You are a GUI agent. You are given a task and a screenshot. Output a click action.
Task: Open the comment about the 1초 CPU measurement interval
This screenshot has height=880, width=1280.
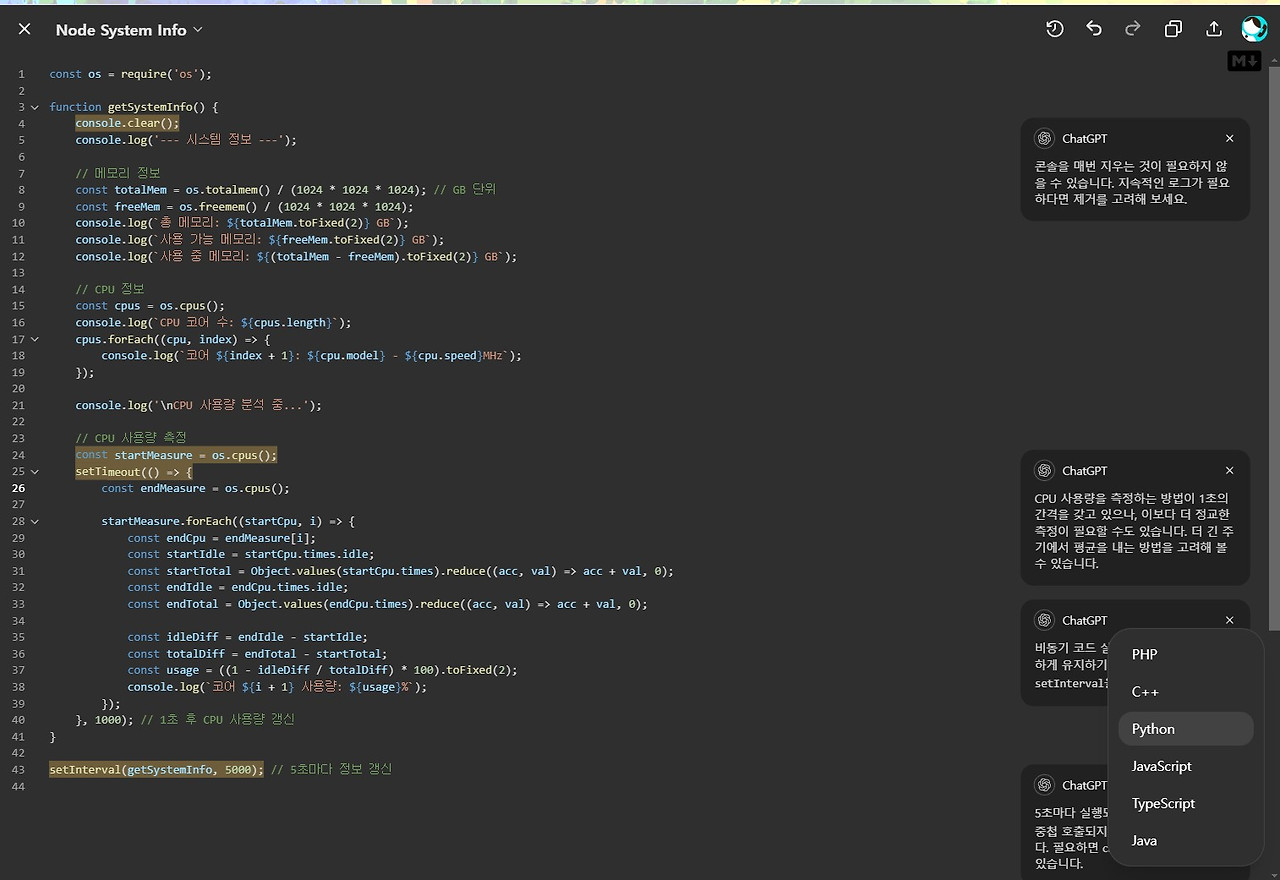click(1135, 518)
